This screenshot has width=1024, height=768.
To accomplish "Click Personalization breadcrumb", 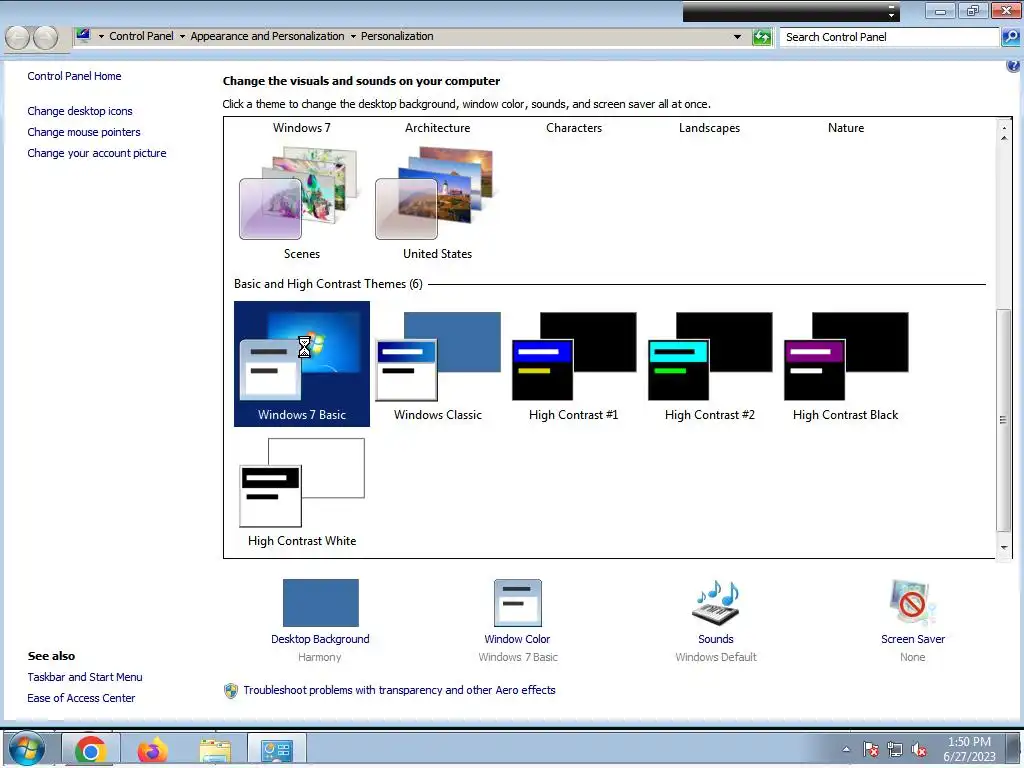I will (397, 37).
